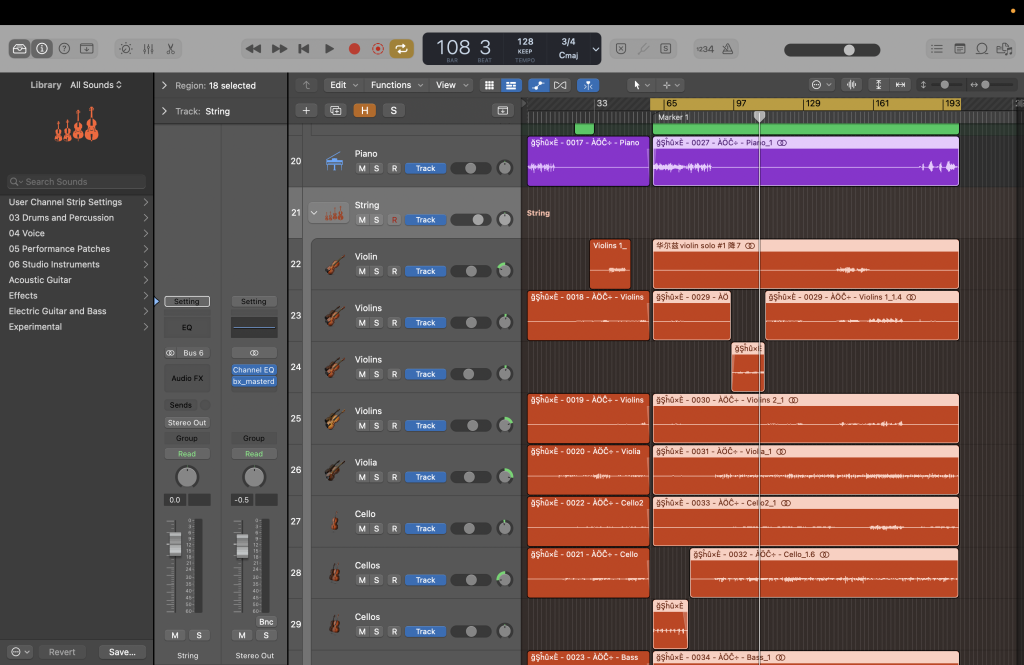The image size is (1024, 665).
Task: Expand the Region inspector disclosure triangle
Action: coord(164,86)
